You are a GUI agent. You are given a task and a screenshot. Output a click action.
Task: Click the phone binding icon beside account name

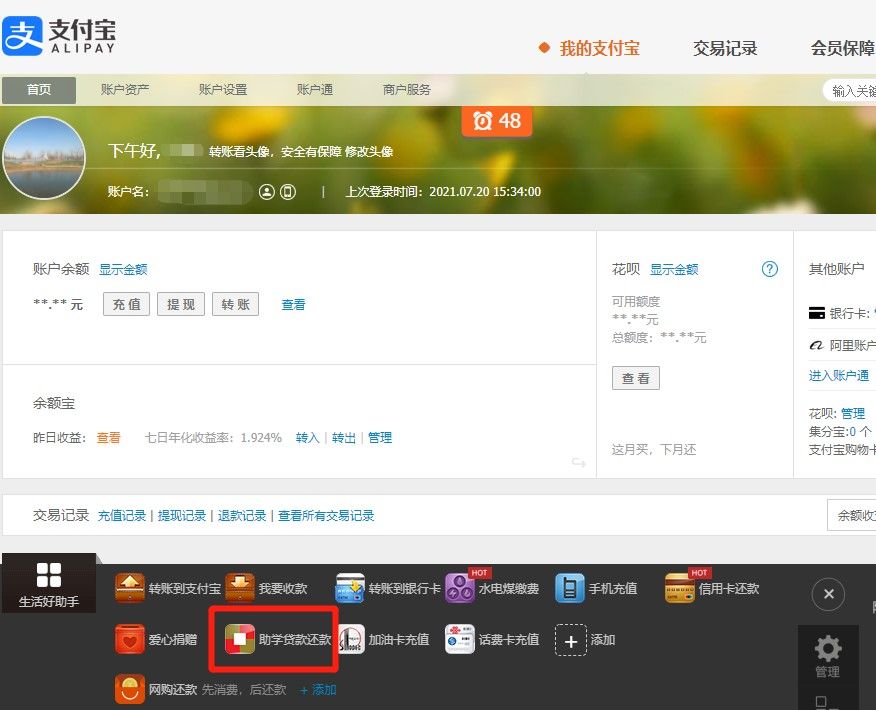coord(288,192)
